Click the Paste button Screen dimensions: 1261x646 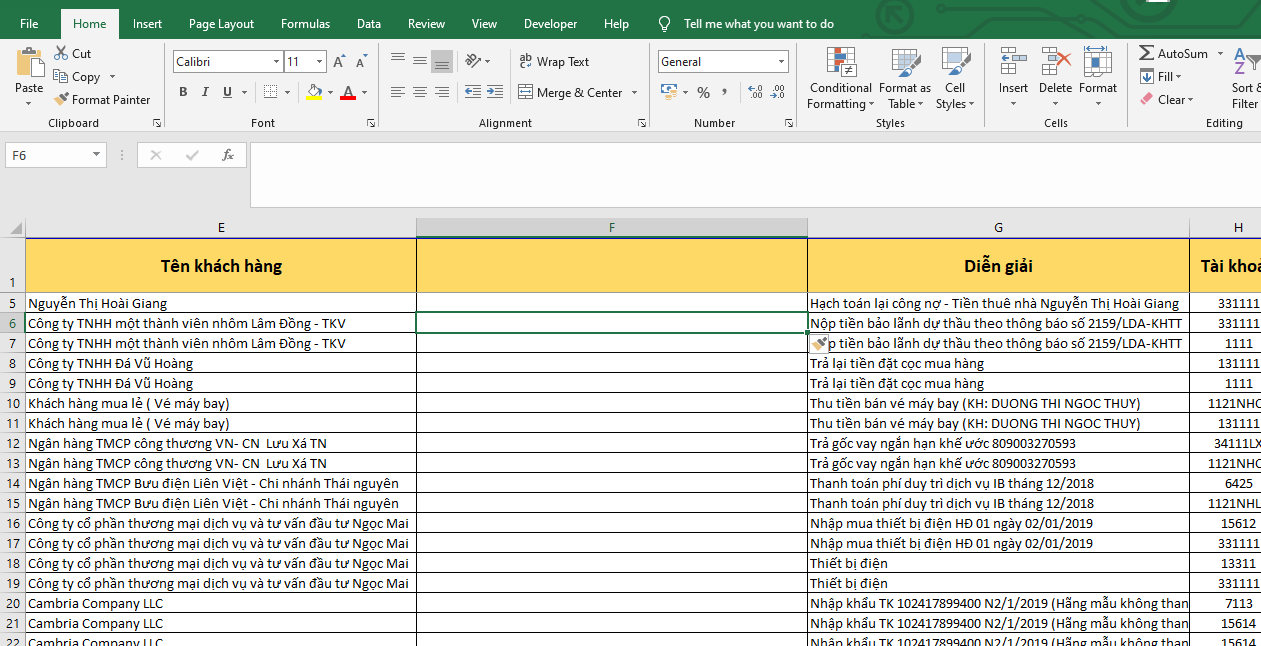29,68
